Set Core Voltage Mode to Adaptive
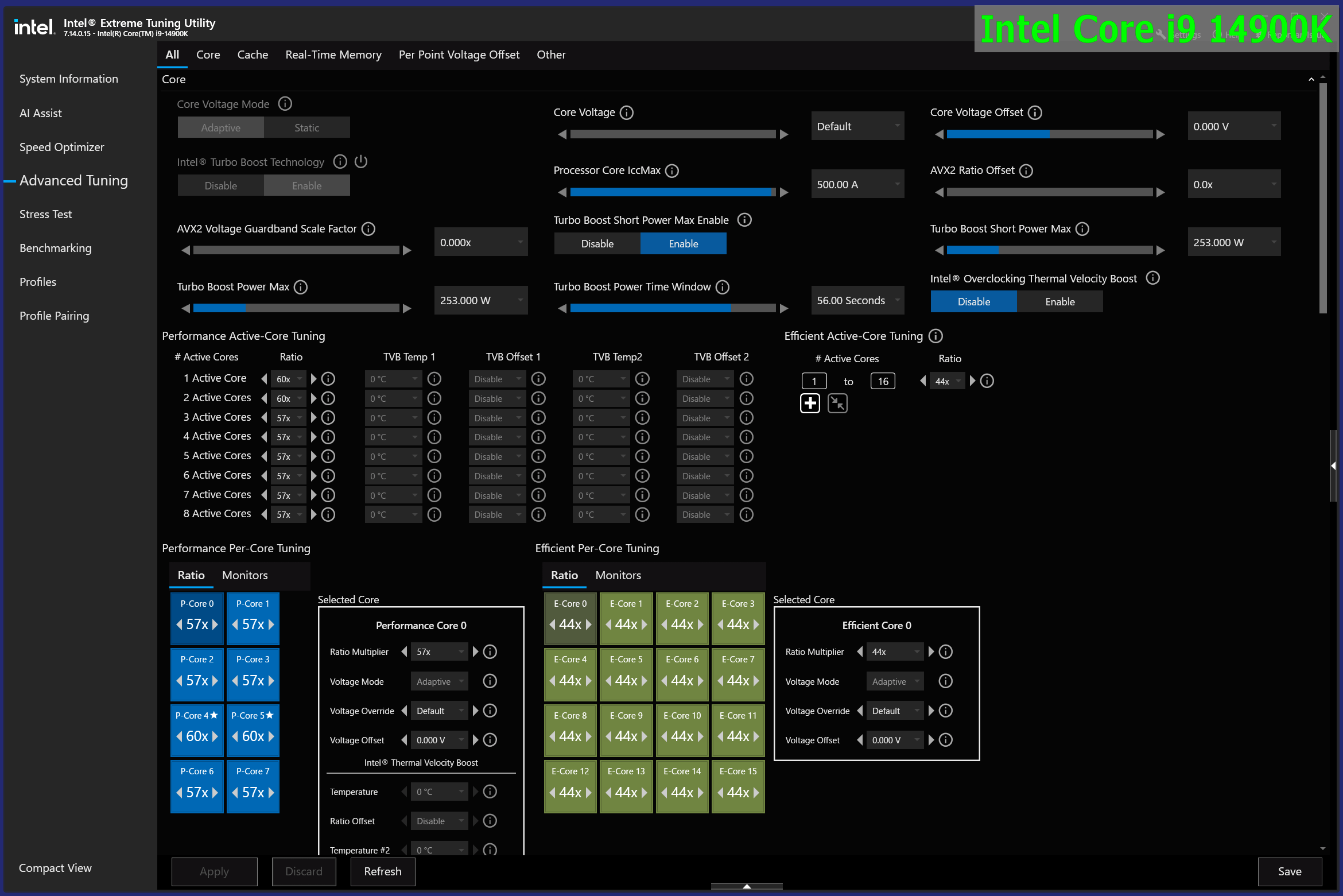 pyautogui.click(x=221, y=127)
